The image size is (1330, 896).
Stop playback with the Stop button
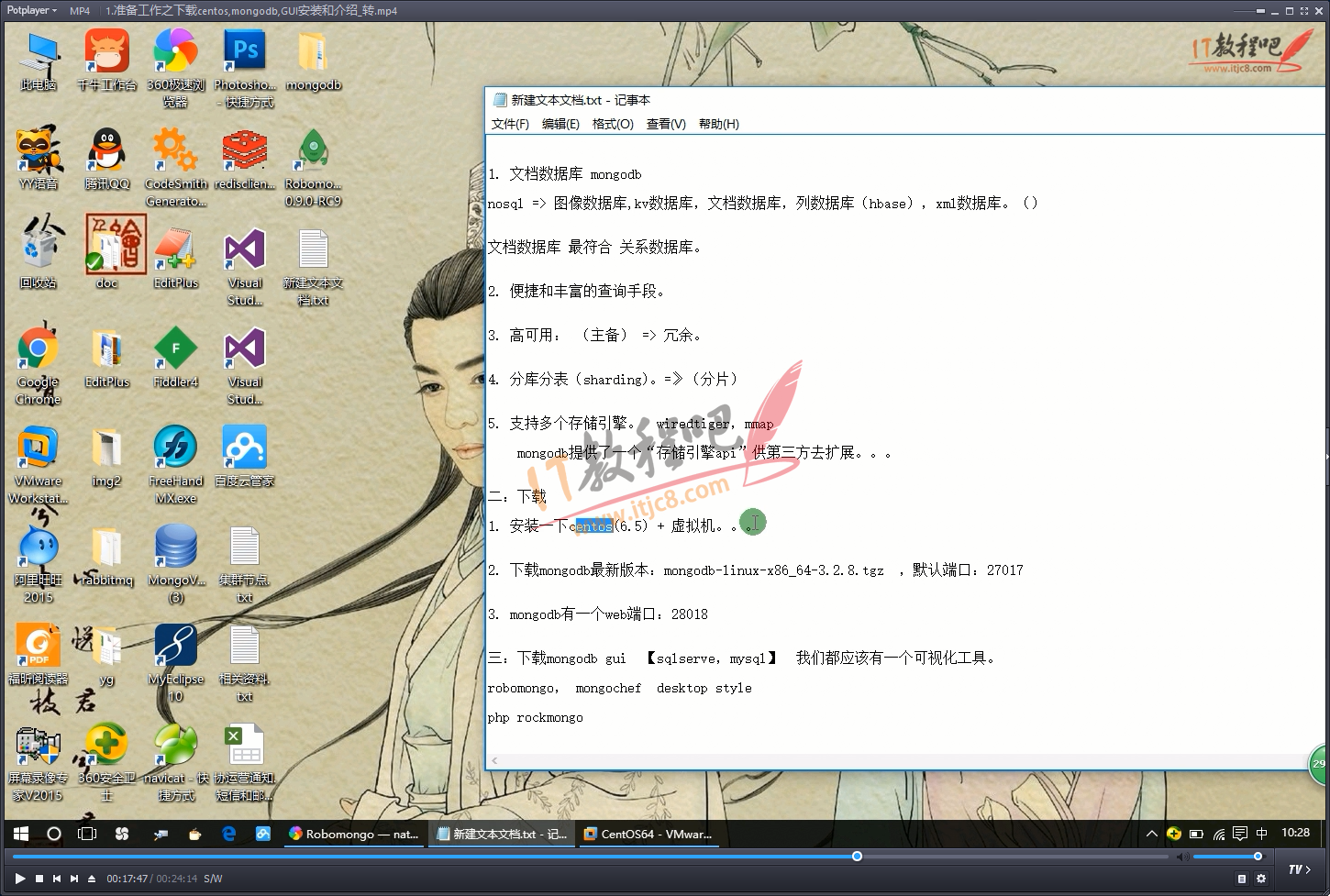39,879
